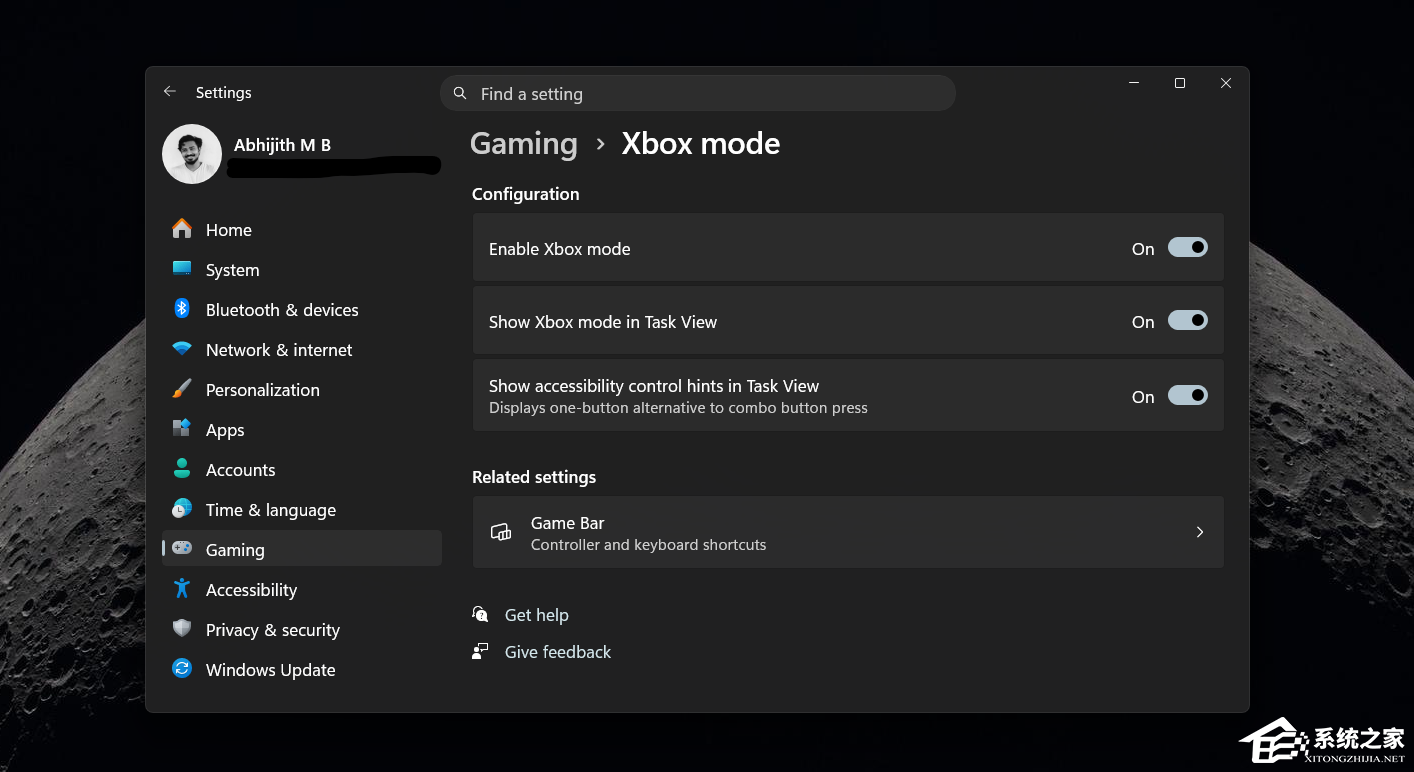
Task: Click the Related settings heading
Action: [534, 477]
